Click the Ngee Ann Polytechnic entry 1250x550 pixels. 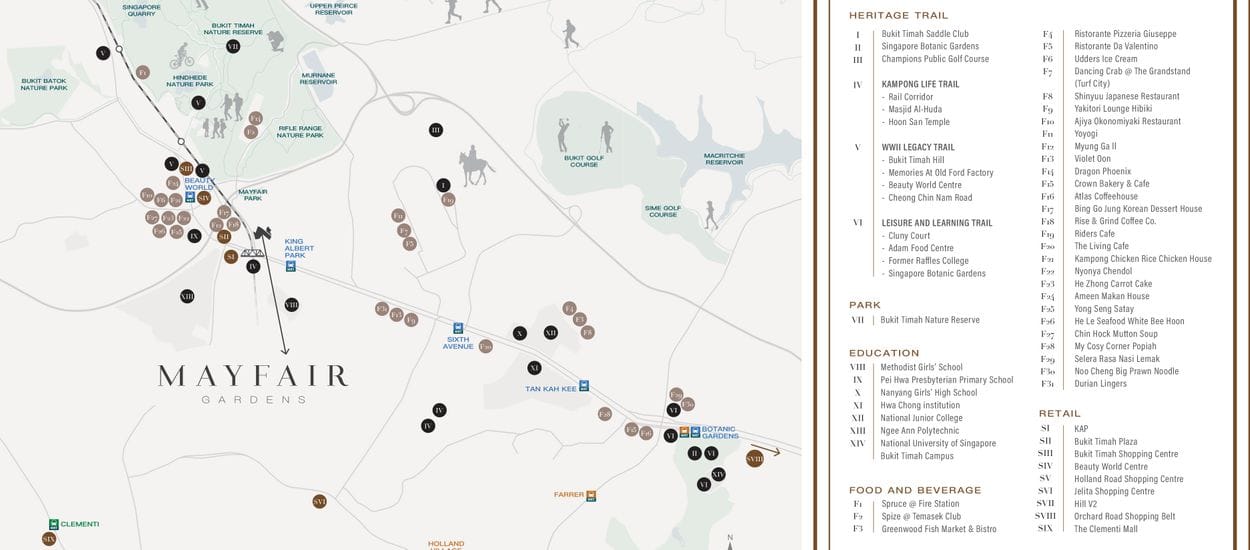(920, 431)
